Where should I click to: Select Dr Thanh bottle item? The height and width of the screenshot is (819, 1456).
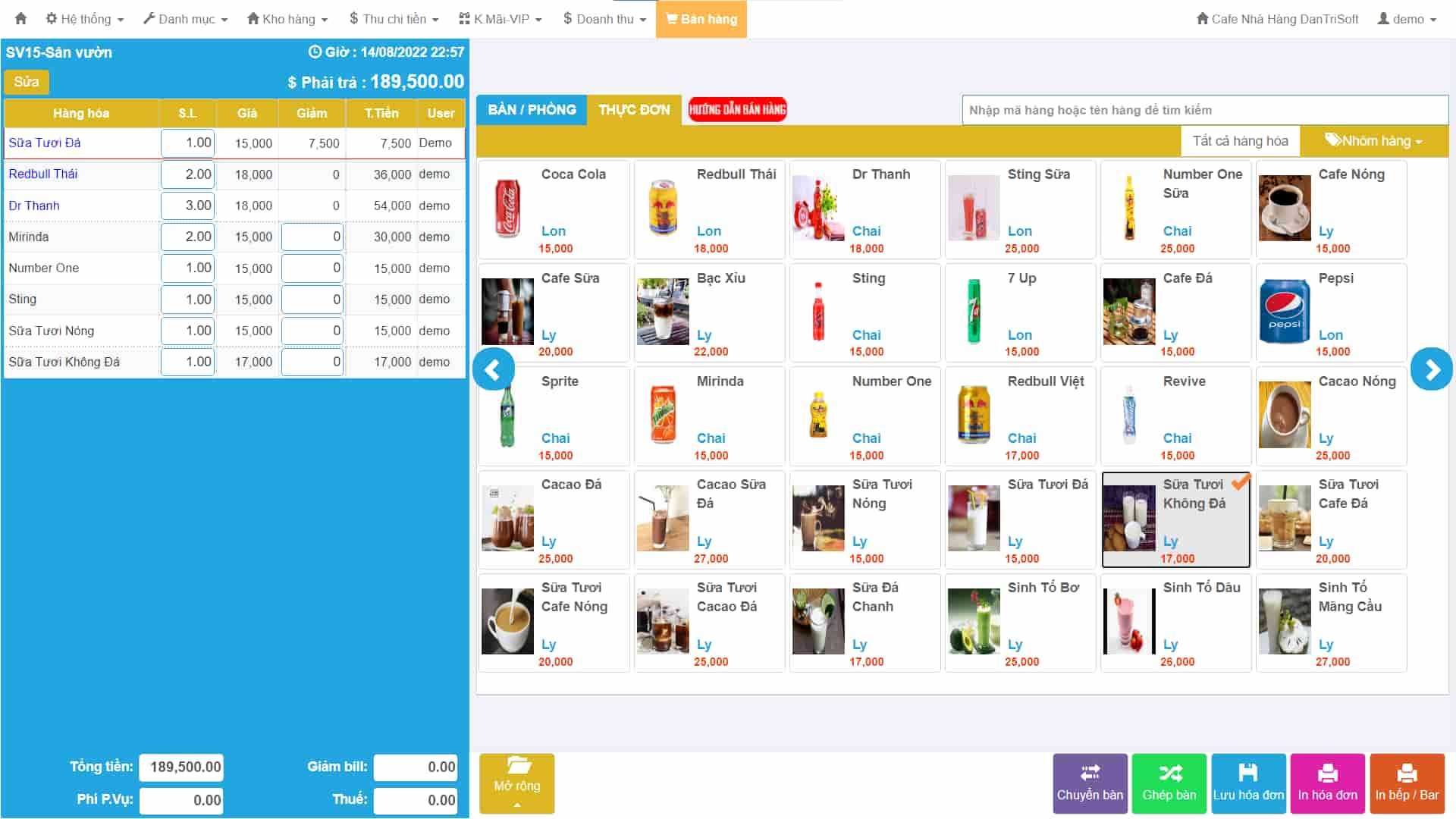865,209
